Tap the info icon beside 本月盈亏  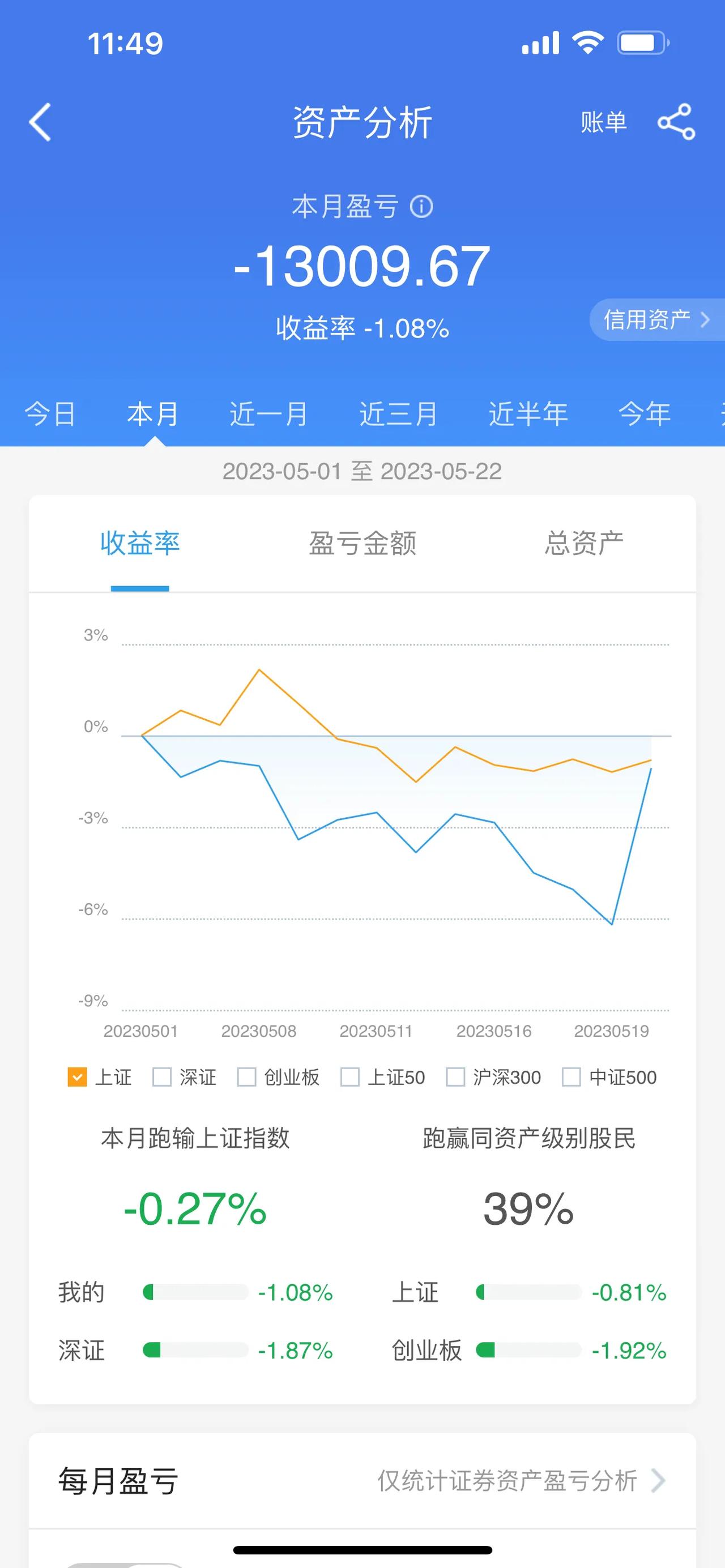coord(421,206)
